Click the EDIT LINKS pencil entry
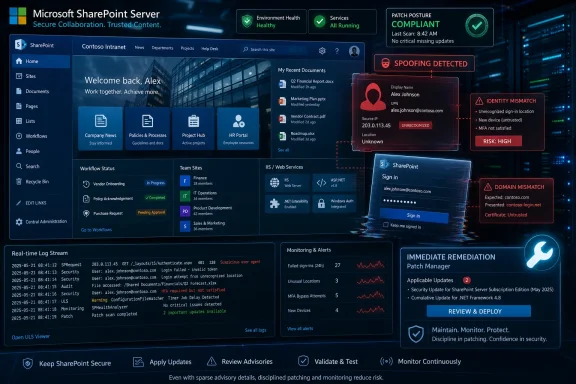Screen dimensions: 576x384 click(x=31, y=203)
